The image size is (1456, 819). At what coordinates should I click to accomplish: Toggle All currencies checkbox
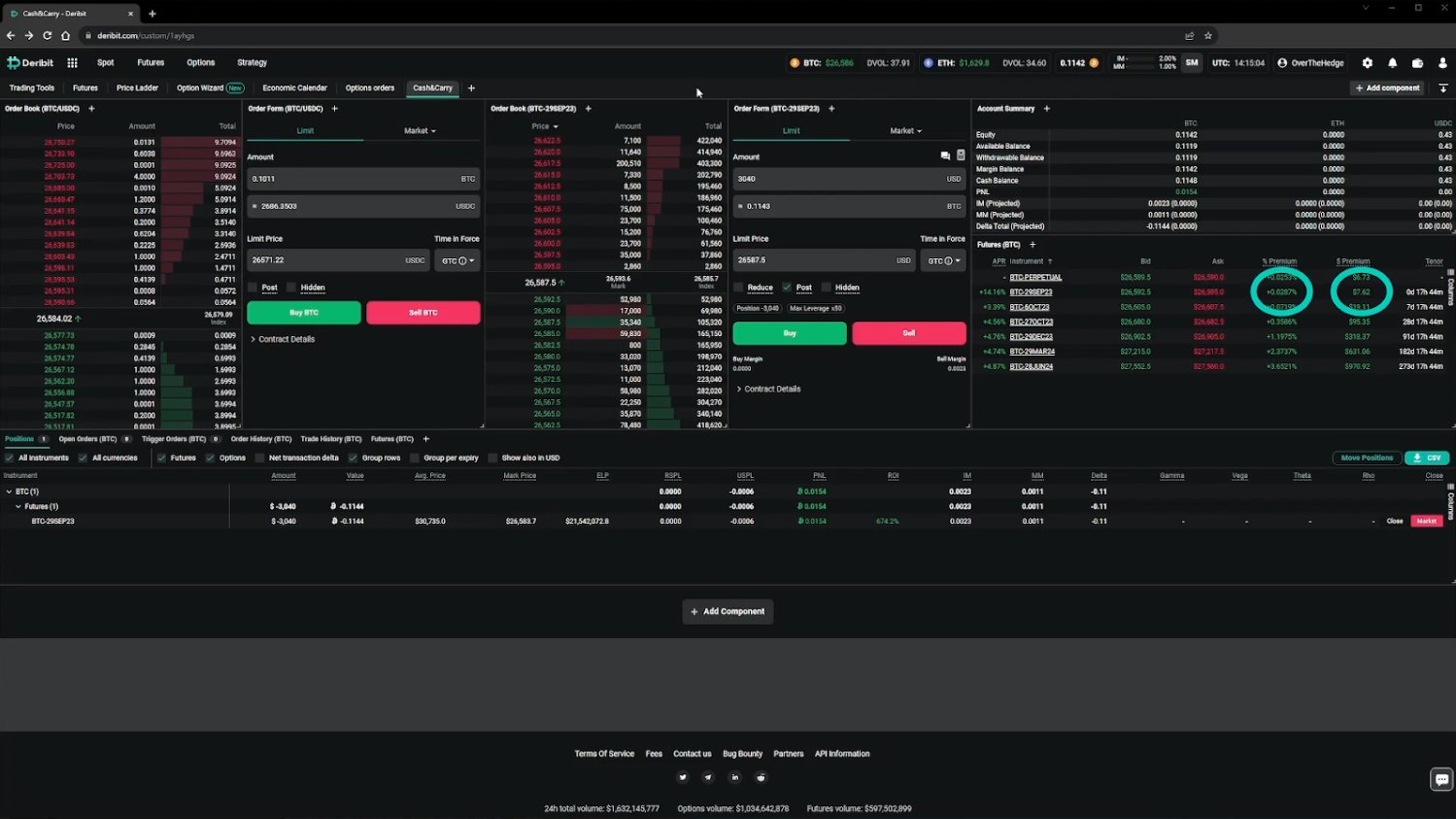[x=83, y=458]
